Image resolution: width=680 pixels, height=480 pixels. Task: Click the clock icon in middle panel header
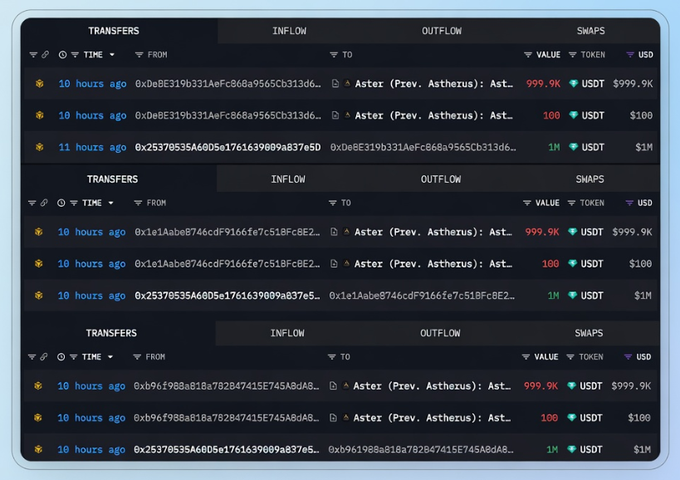pos(61,203)
